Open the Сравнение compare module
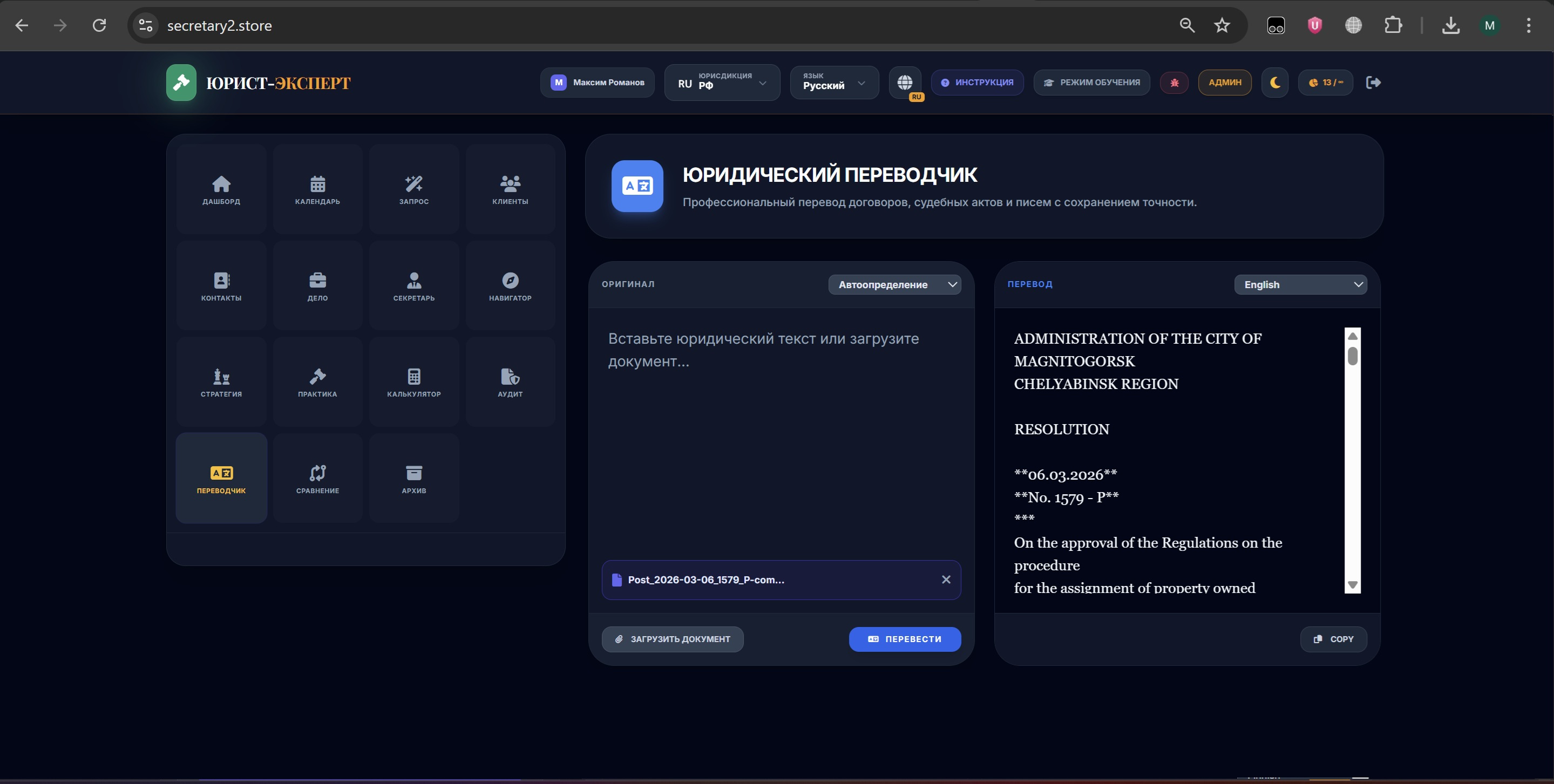The image size is (1554, 784). click(x=317, y=479)
